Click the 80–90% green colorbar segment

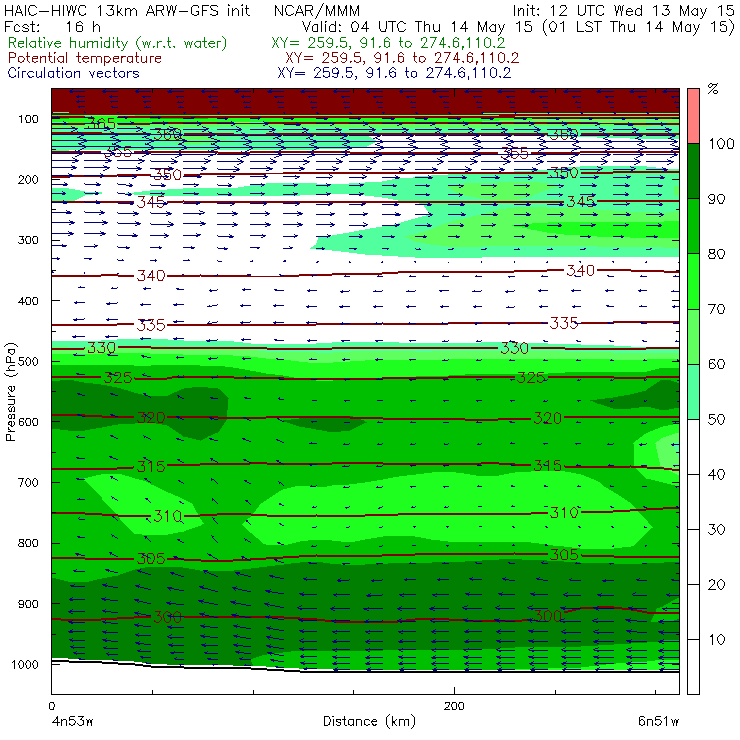click(x=693, y=226)
